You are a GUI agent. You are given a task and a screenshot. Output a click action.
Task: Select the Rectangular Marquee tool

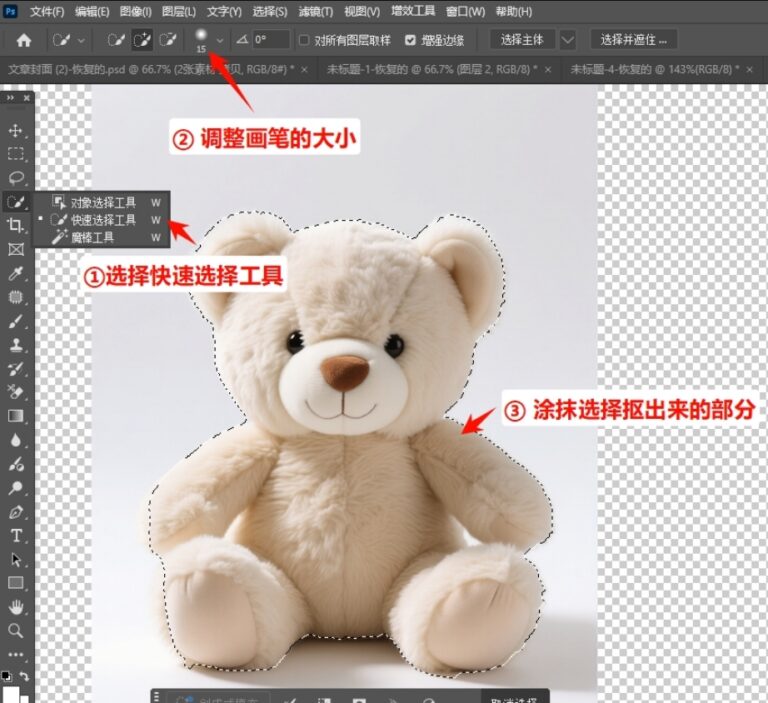(16, 154)
